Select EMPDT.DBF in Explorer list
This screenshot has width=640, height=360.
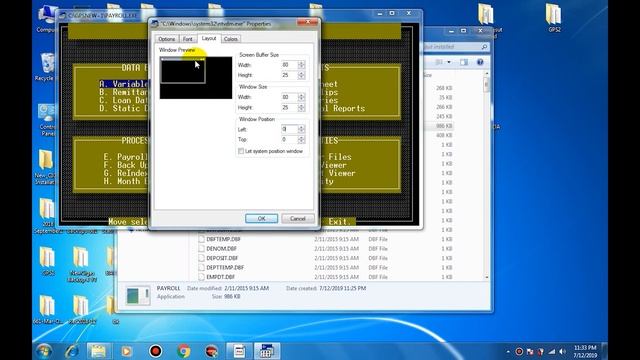point(220,277)
